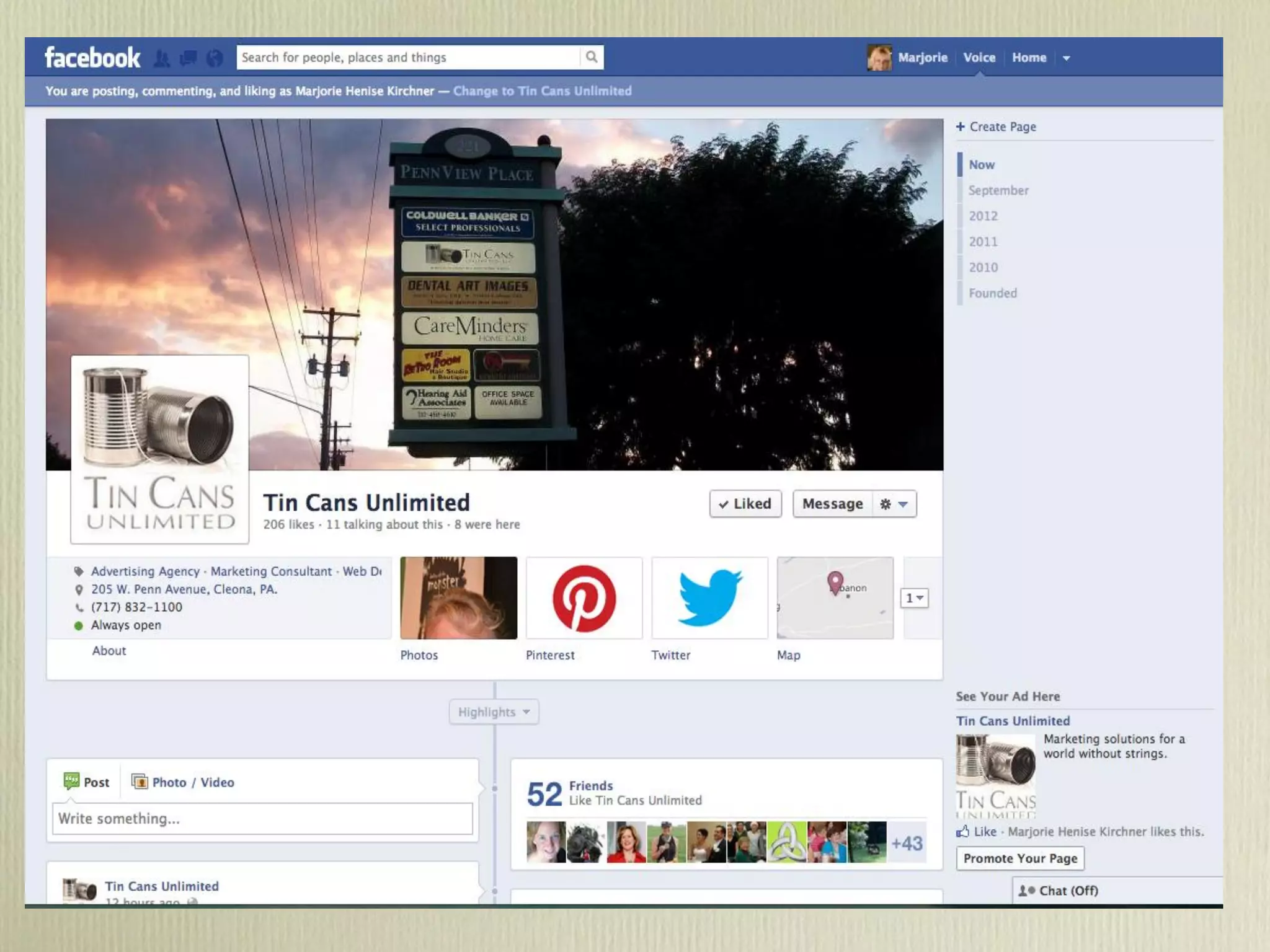Click the Tin Cans Unlimited profile picture
The image size is (1270, 952).
[160, 449]
